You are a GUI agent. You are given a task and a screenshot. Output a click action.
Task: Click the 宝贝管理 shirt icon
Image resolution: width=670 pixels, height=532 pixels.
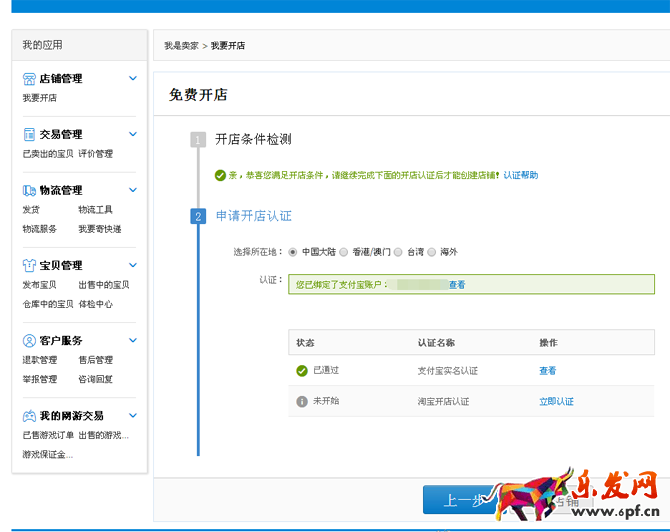[x=29, y=265]
